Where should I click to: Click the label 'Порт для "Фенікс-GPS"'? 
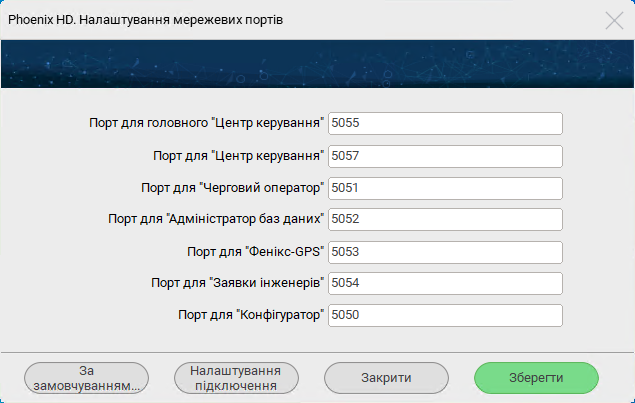[257, 251]
